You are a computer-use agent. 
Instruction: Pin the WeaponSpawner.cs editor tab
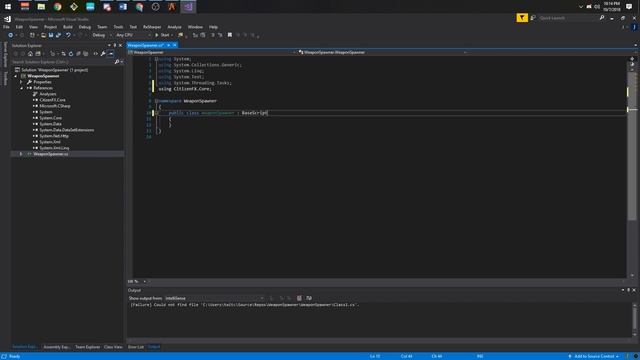pyautogui.click(x=169, y=45)
